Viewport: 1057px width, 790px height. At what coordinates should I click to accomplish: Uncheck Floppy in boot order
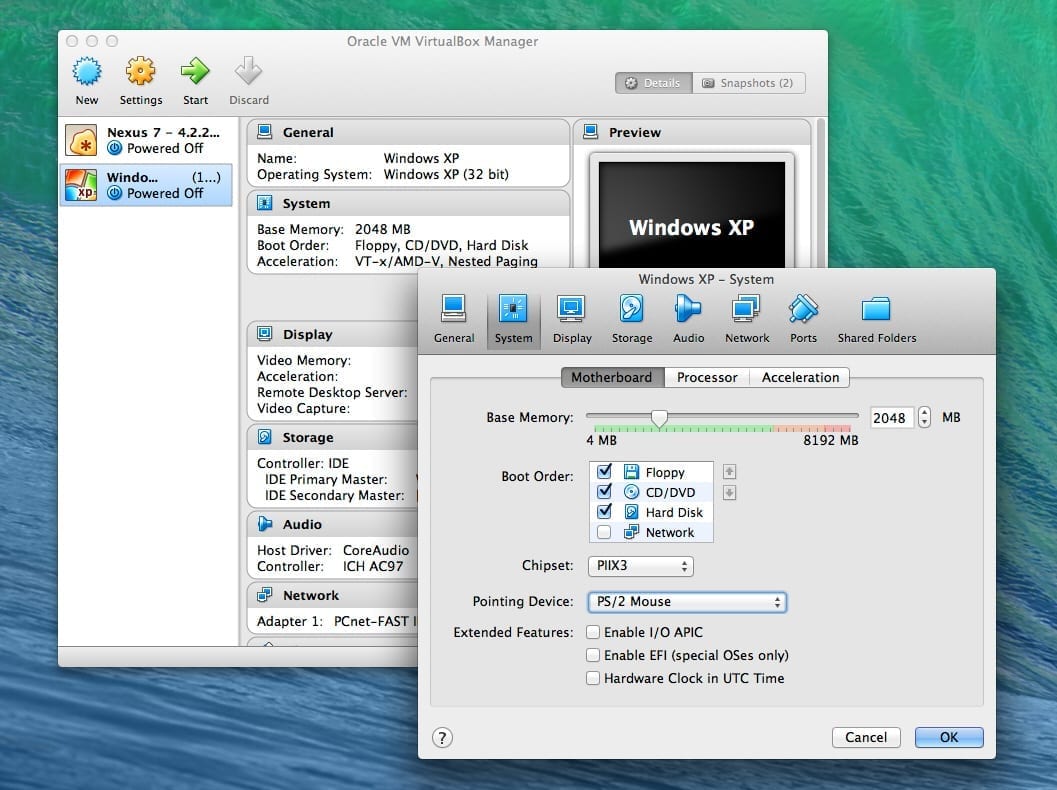605,471
